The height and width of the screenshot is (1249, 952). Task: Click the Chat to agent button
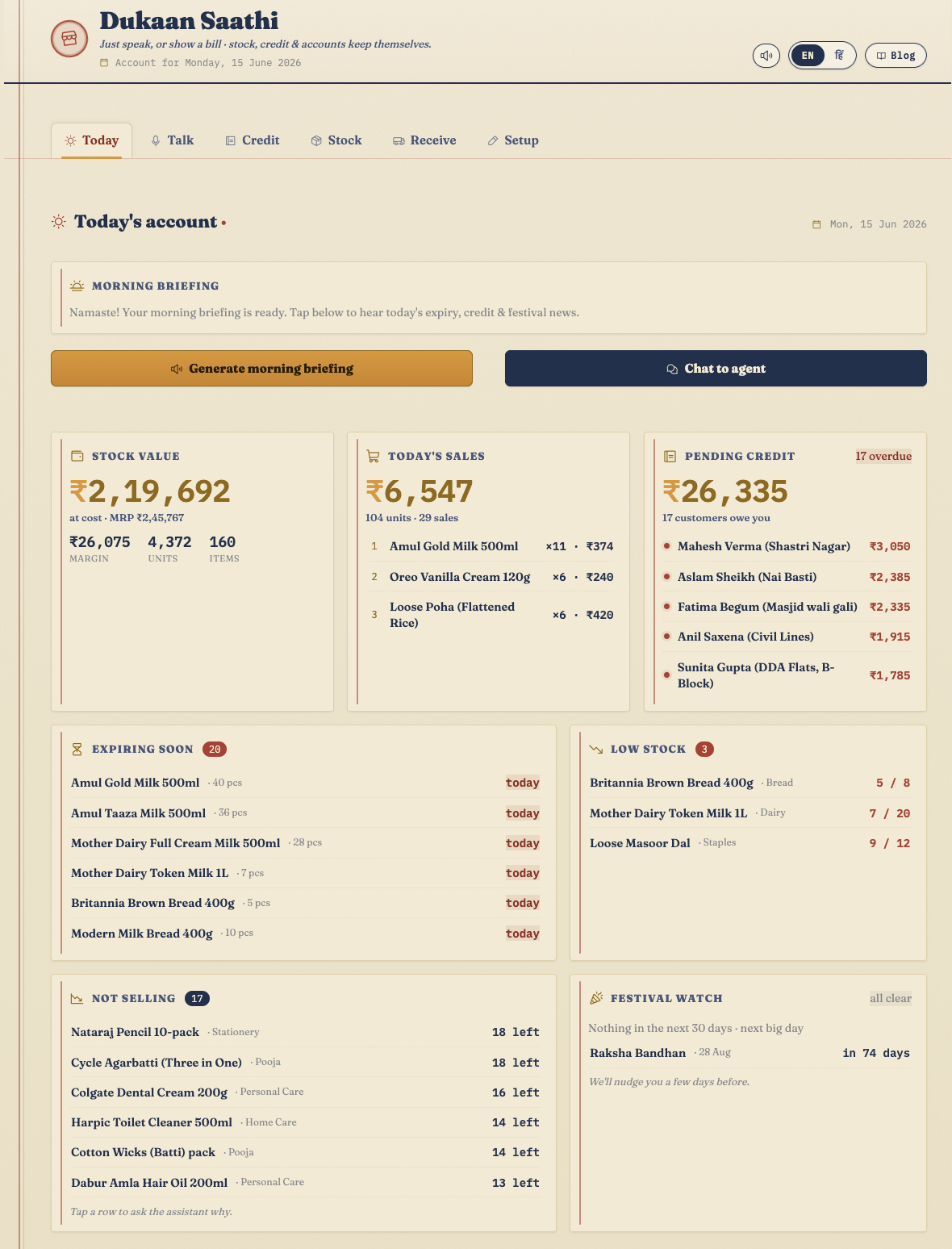(x=716, y=368)
